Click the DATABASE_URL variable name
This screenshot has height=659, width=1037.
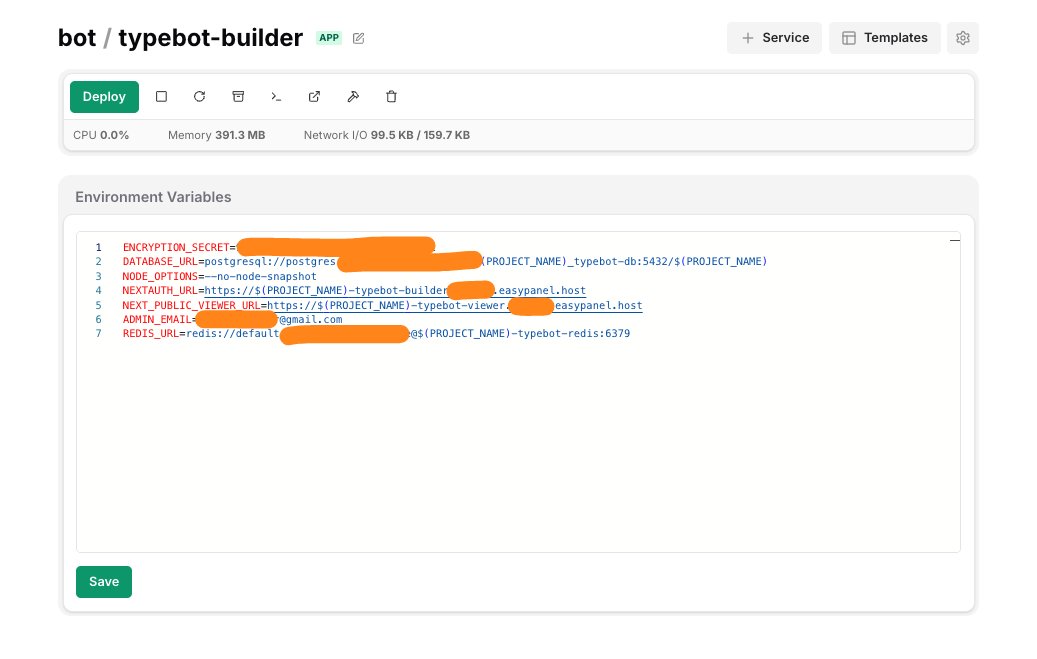[160, 261]
